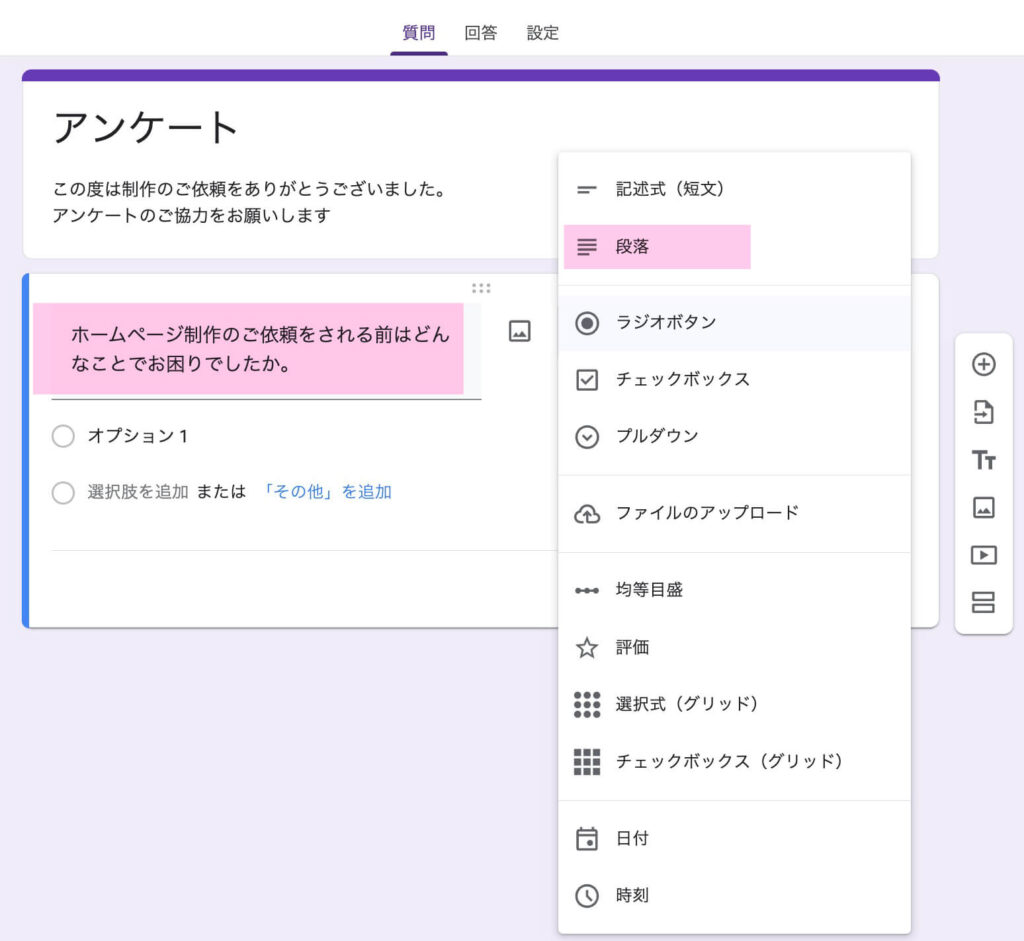Click the add title and description icon

point(984,460)
